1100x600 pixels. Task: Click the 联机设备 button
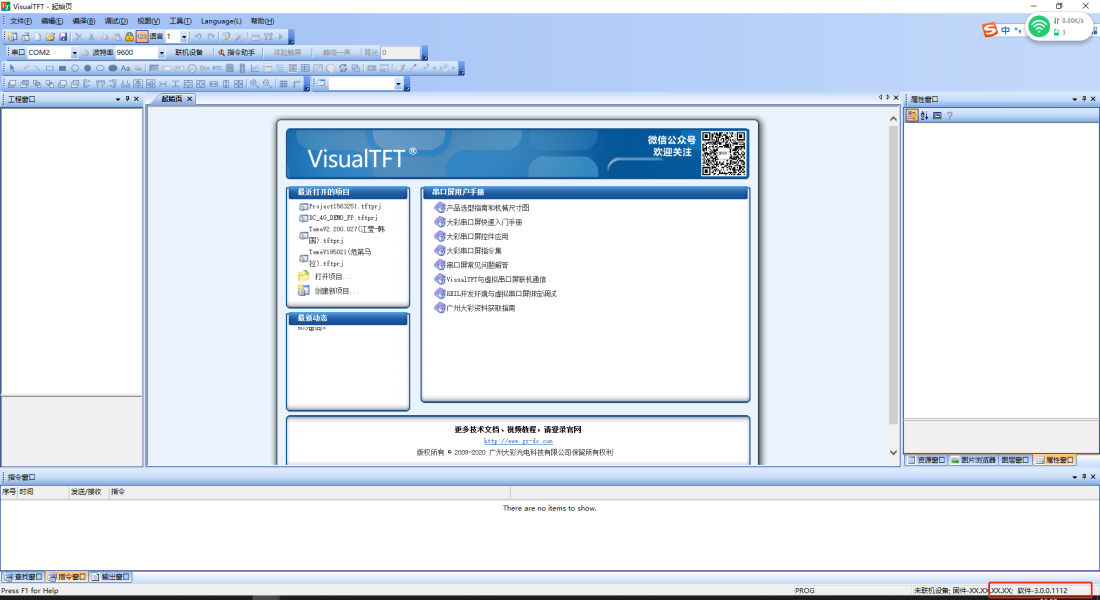coord(188,52)
